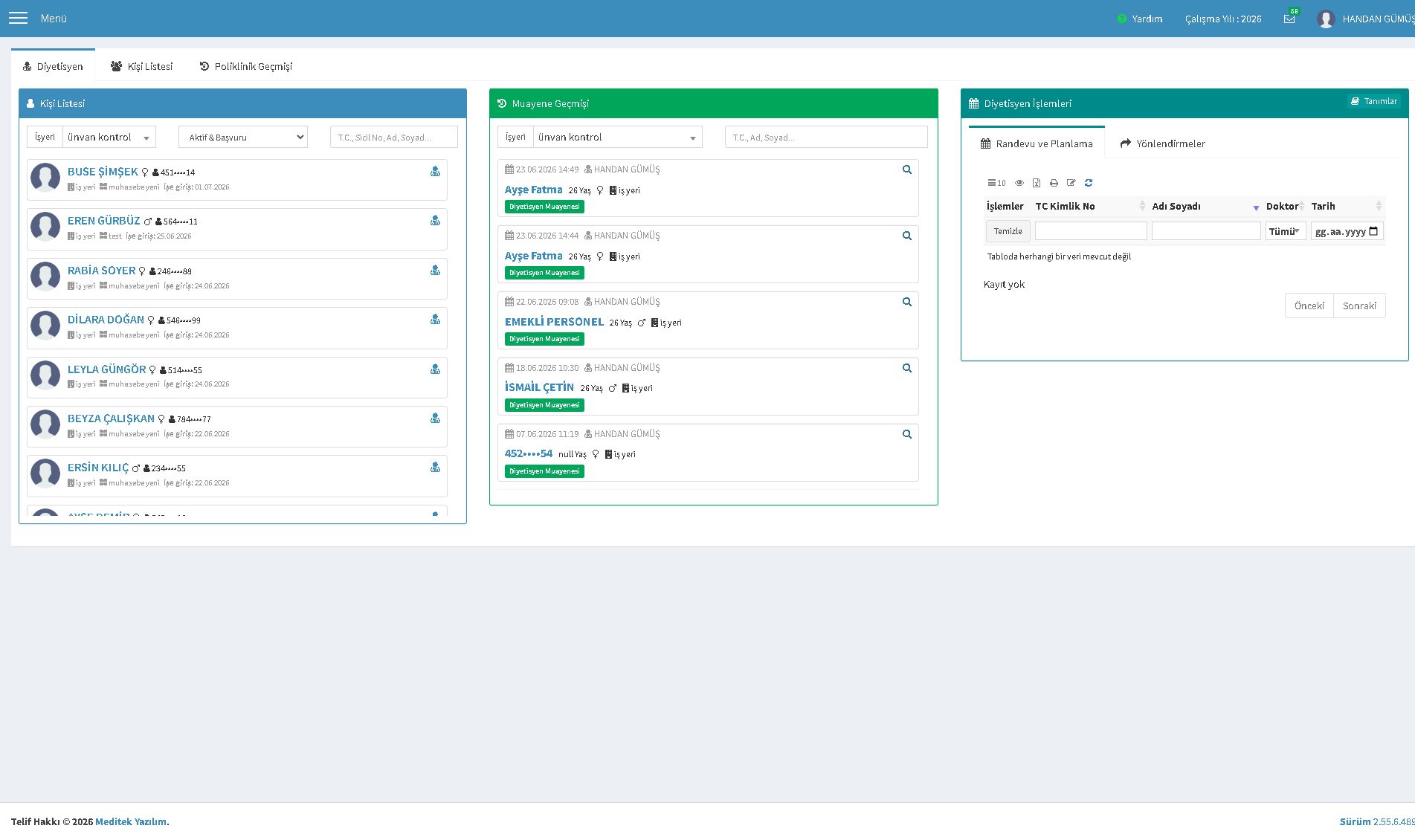Open the messages envelope notification icon
Screen dimensions: 1415x840
click(1289, 19)
